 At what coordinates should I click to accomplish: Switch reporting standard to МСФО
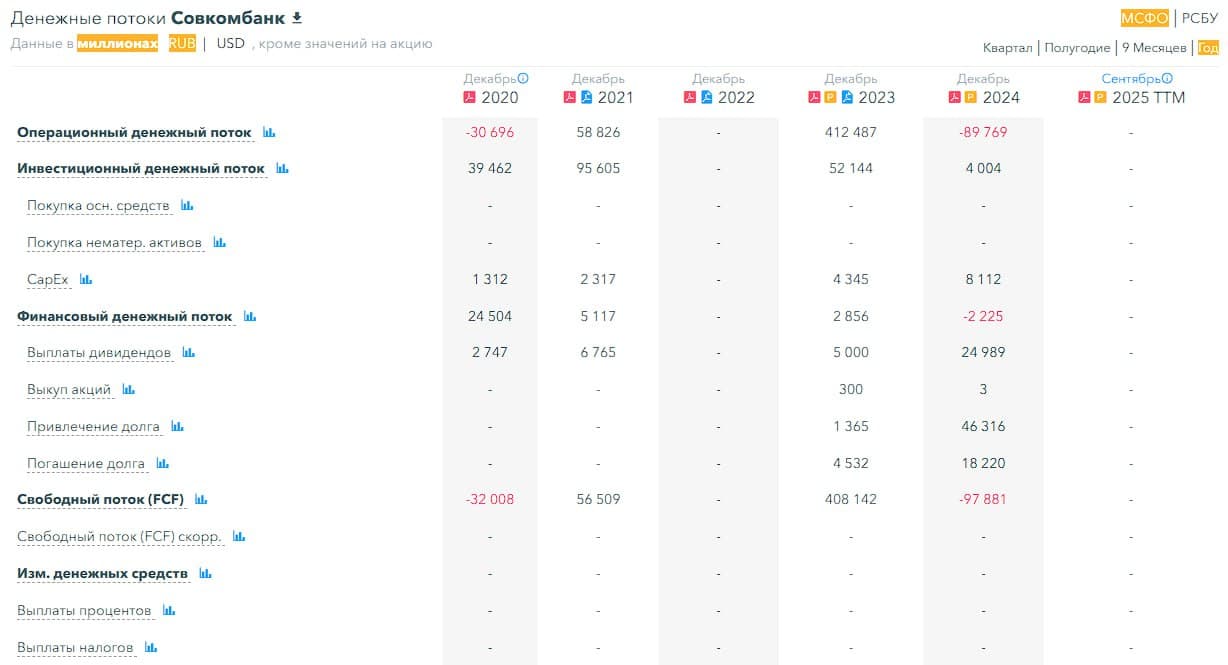(x=1144, y=18)
